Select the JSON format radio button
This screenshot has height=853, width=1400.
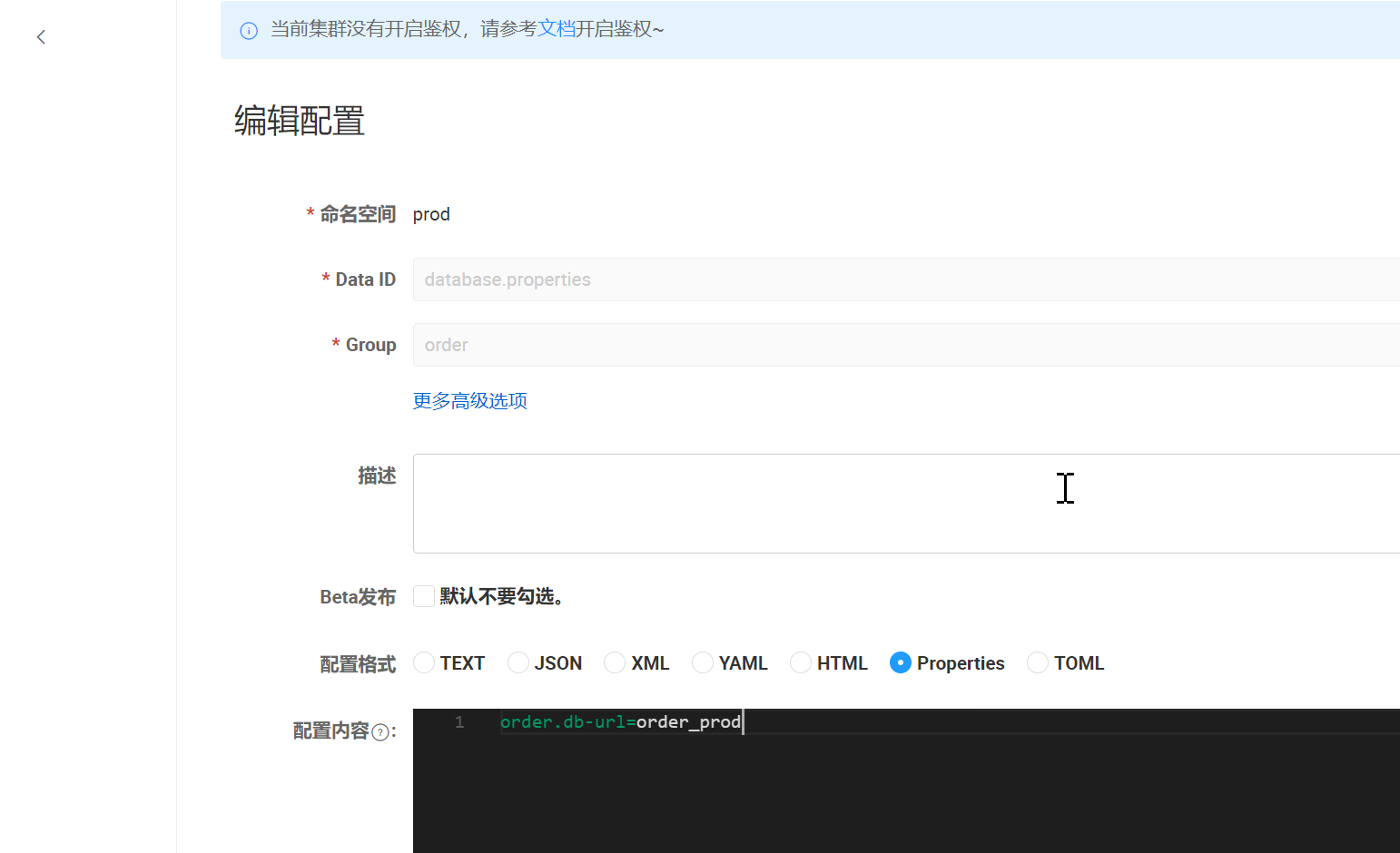point(518,662)
